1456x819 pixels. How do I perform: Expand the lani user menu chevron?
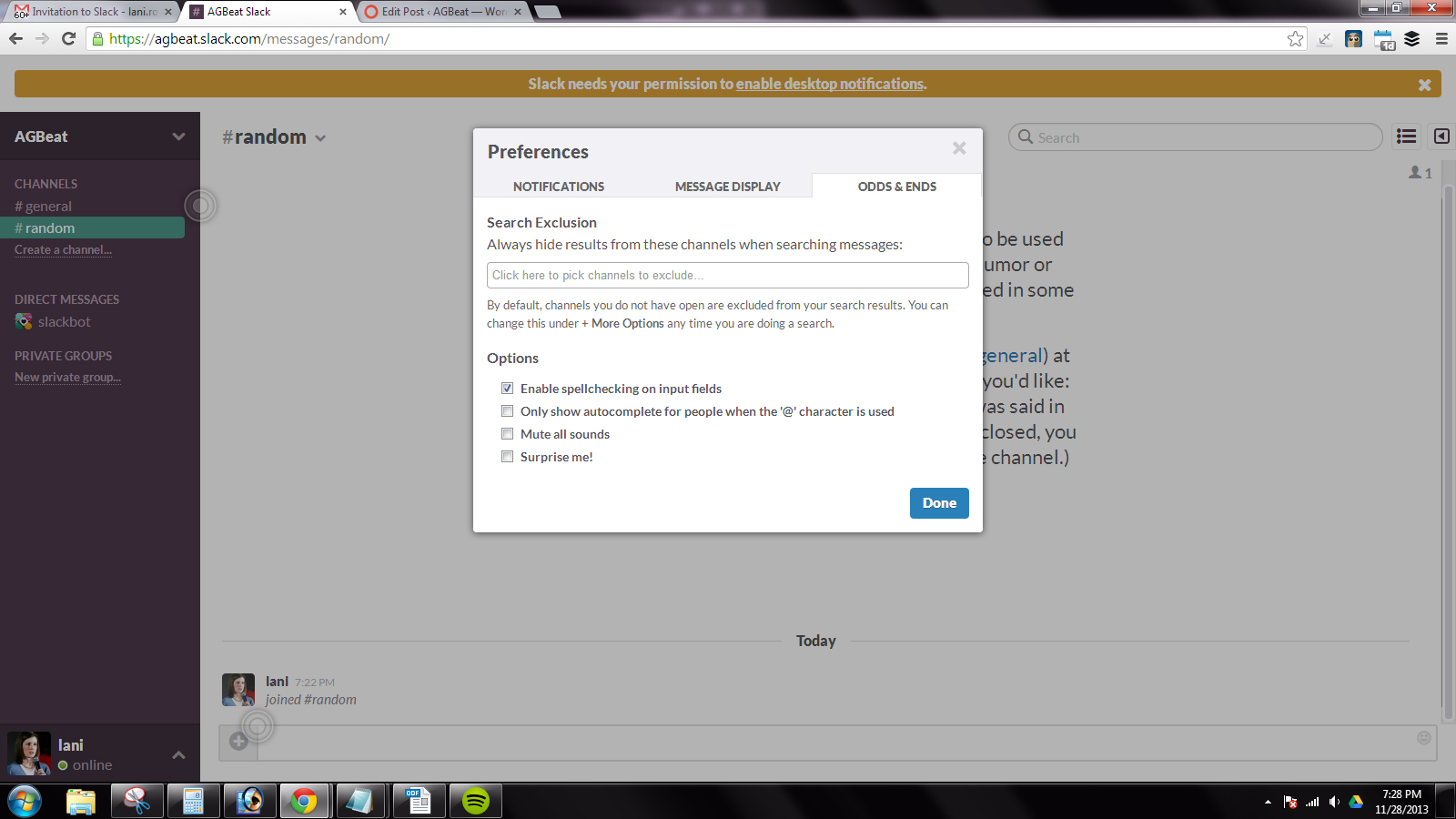(x=178, y=754)
